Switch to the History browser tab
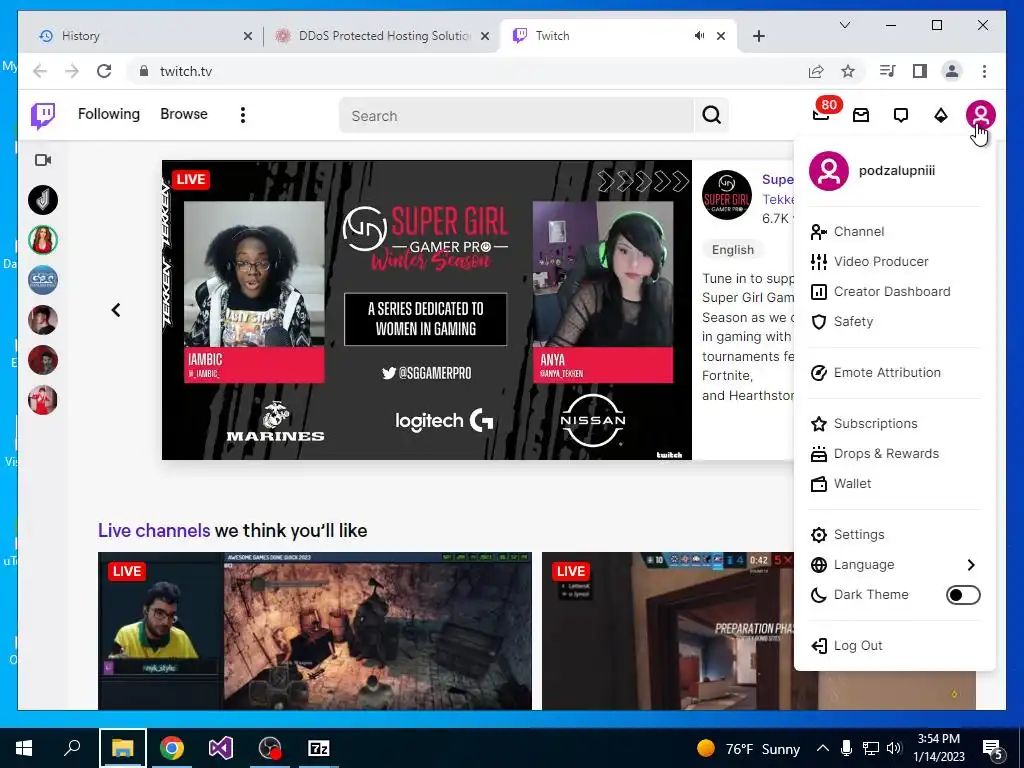Image resolution: width=1024 pixels, height=768 pixels. pyautogui.click(x=139, y=36)
